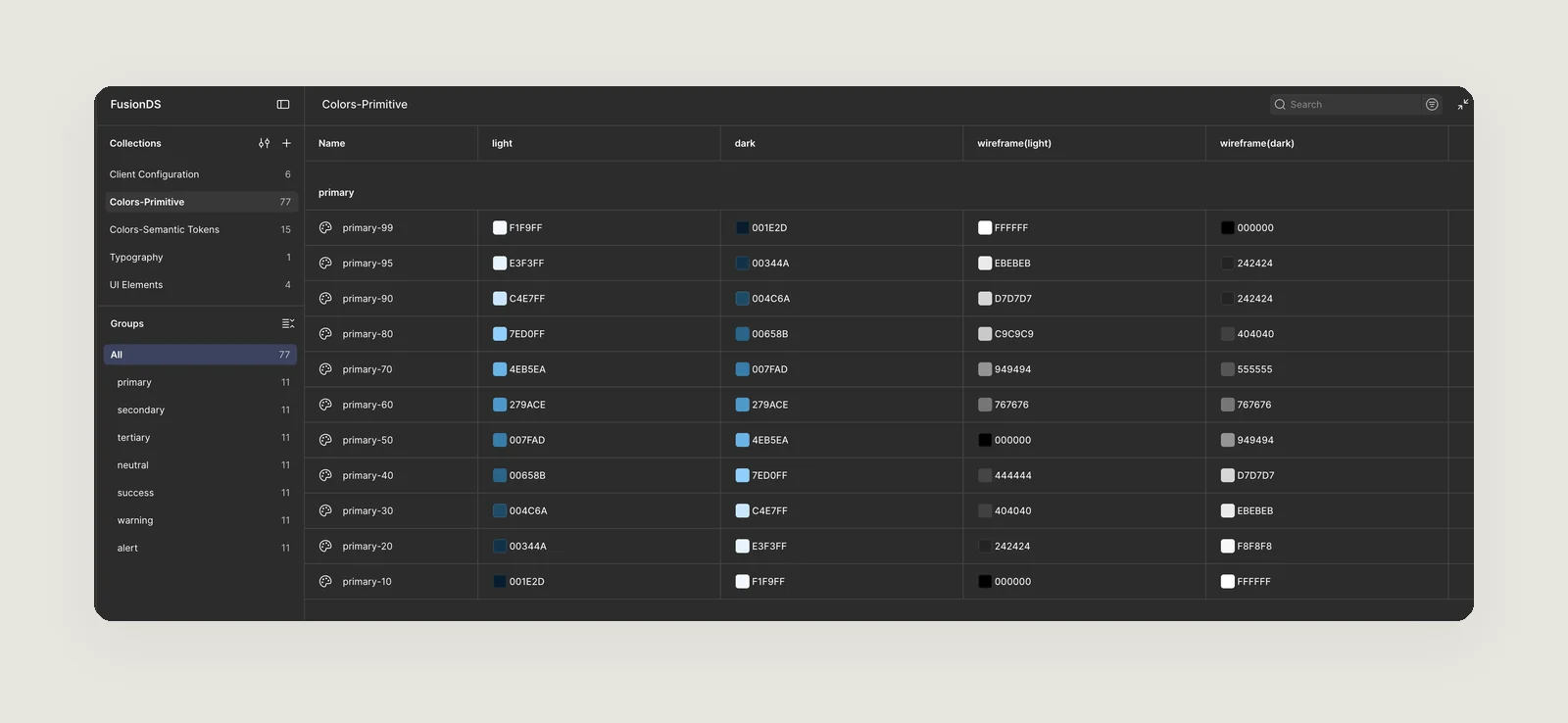This screenshot has width=1568, height=723.
Task: Open collection settings sliders icon
Action: pos(264,143)
